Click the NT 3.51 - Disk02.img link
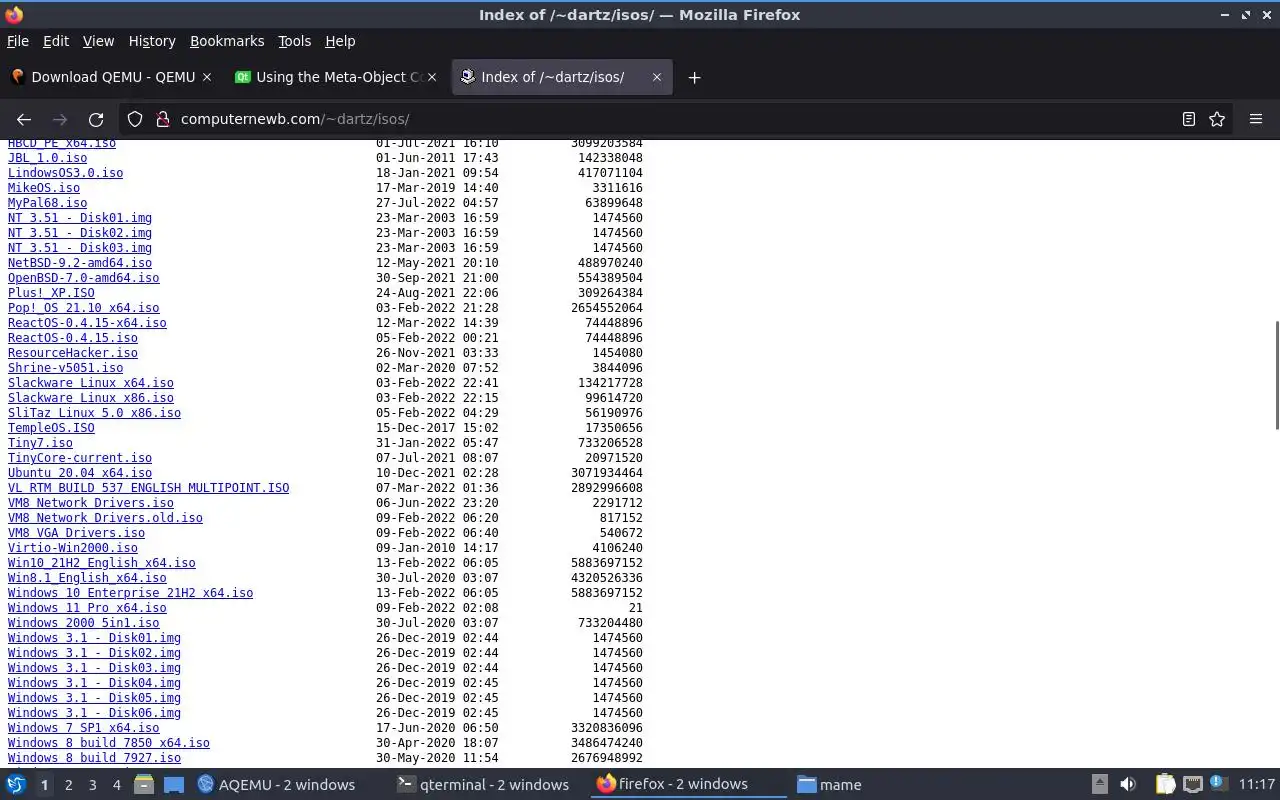This screenshot has height=800, width=1280. [80, 233]
